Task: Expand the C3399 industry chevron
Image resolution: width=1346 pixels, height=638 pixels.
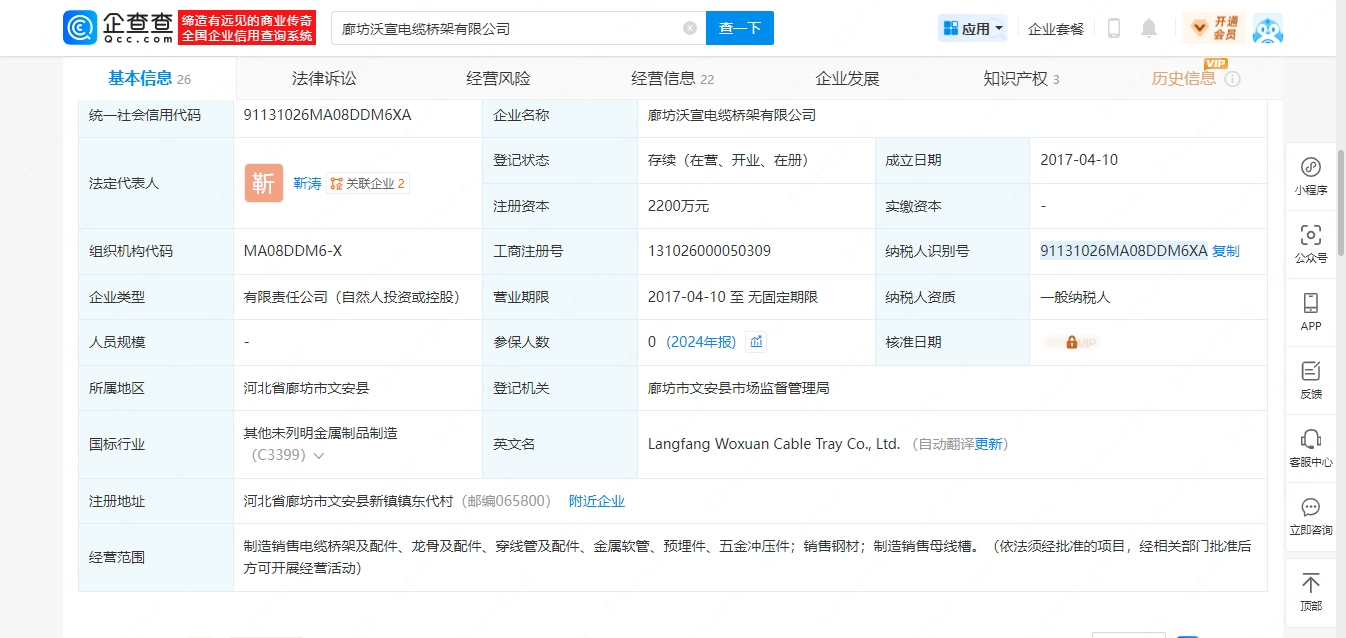Action: click(319, 456)
